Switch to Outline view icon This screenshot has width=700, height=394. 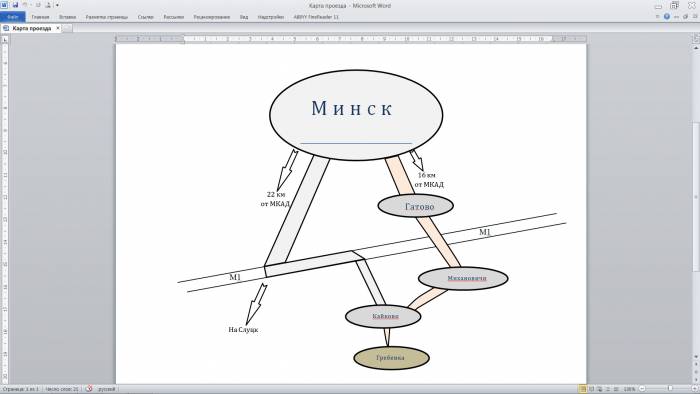[608, 389]
